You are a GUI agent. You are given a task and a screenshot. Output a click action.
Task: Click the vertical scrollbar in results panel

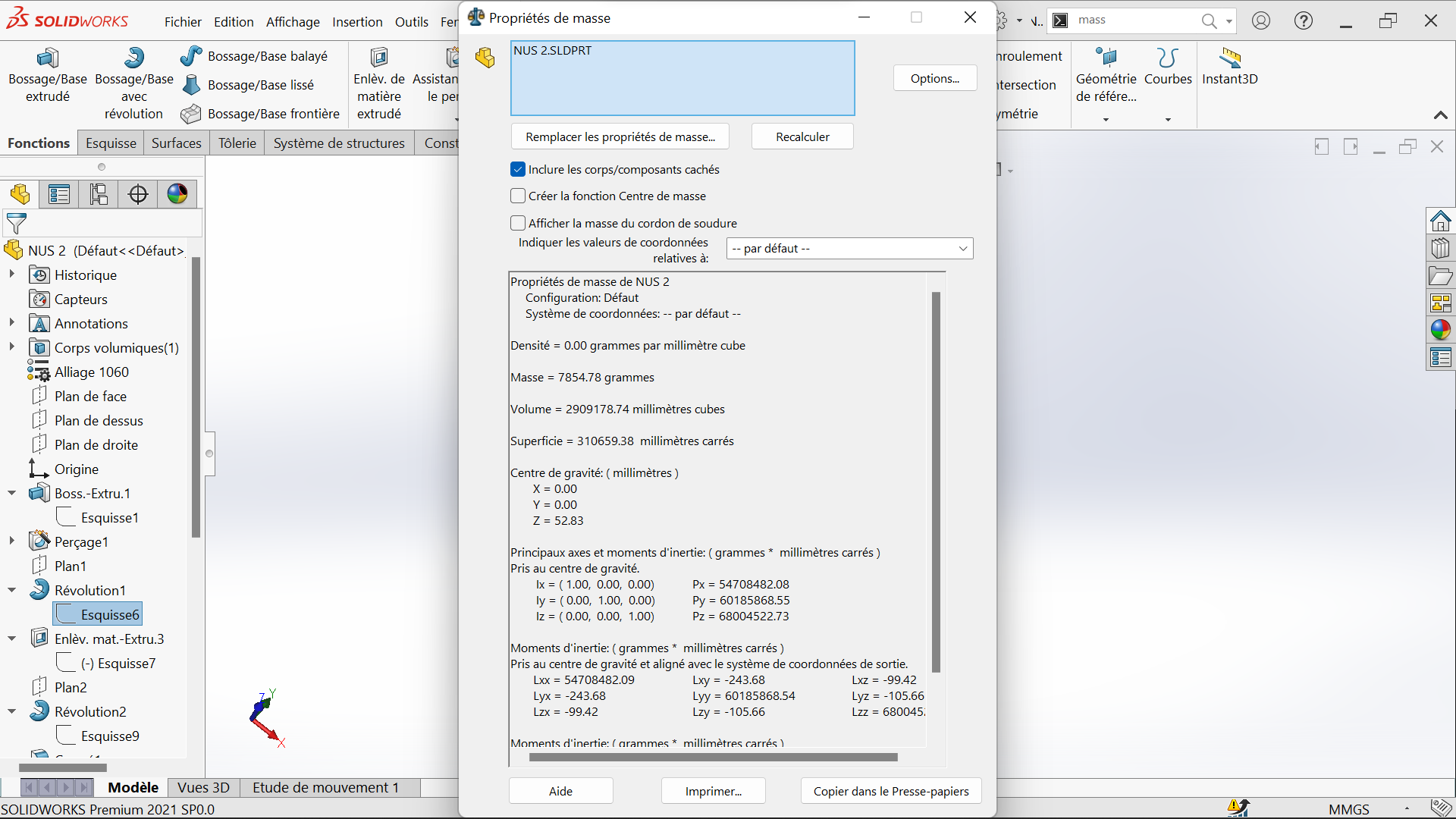coord(936,482)
